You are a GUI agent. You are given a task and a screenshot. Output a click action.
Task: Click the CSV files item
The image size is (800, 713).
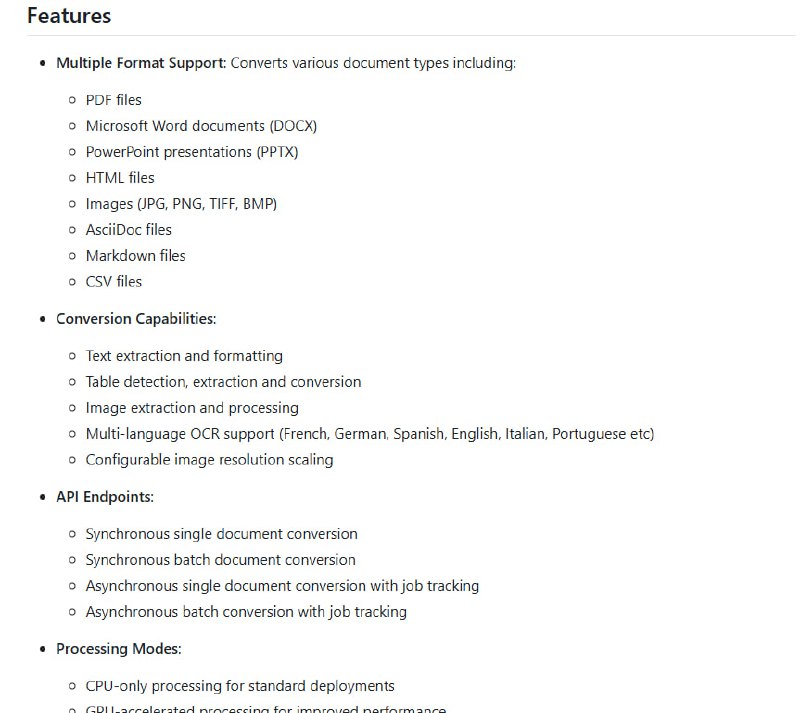tap(114, 282)
